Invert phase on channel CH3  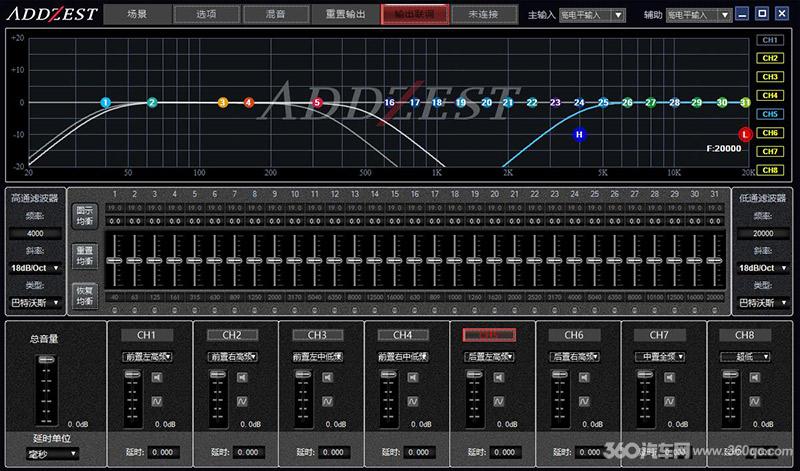[x=328, y=402]
